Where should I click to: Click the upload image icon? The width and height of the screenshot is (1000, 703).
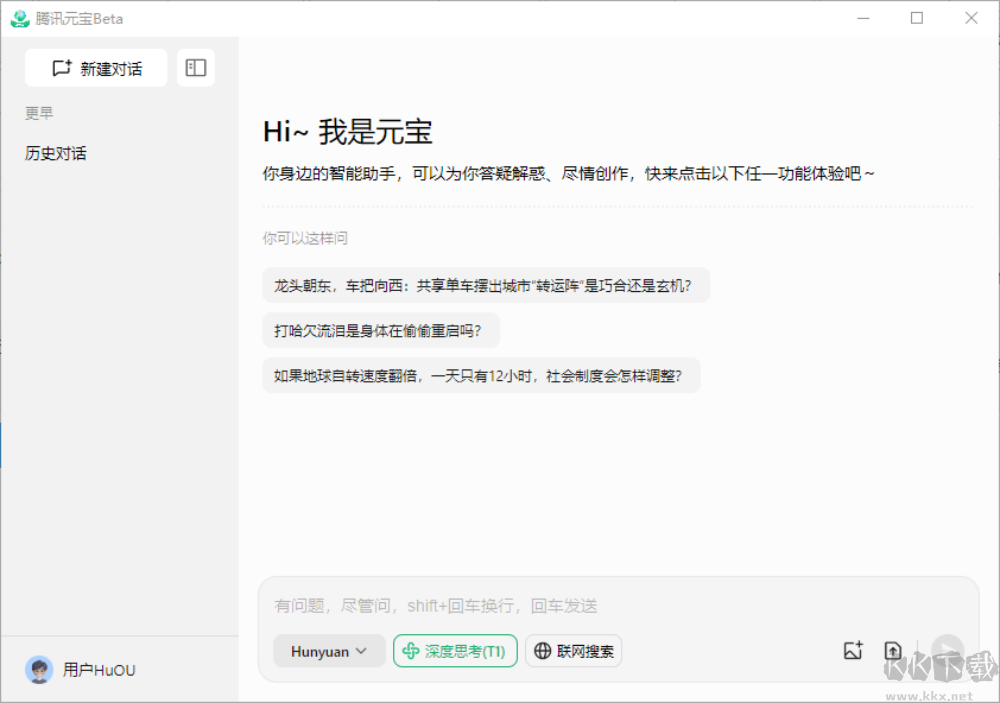(853, 651)
